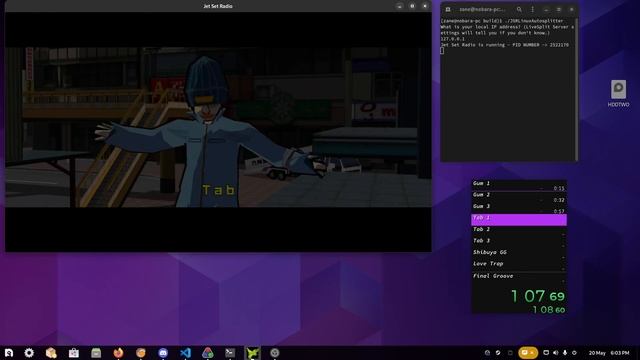Click the terminal title zane@nobara-pc
640x360 pixels.
click(482, 9)
